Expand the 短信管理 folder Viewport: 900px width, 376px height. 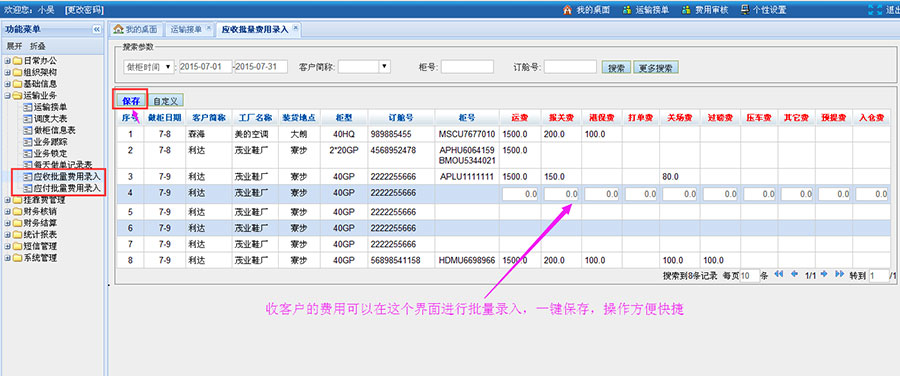click(x=7, y=246)
